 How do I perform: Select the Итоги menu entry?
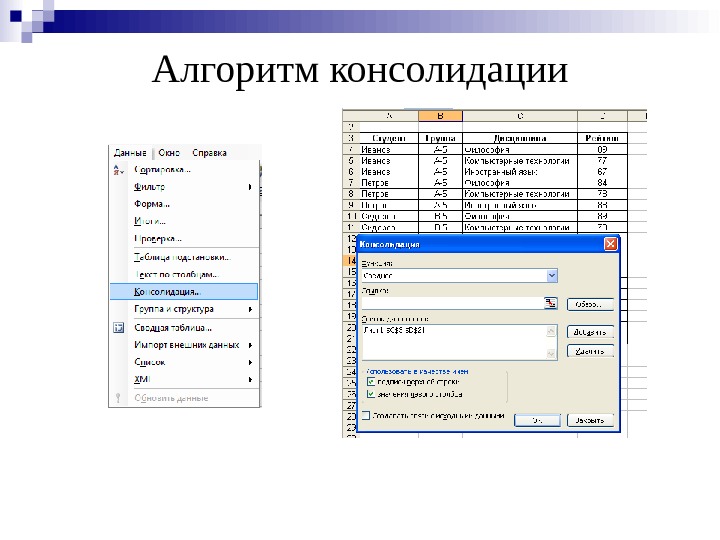[185, 221]
